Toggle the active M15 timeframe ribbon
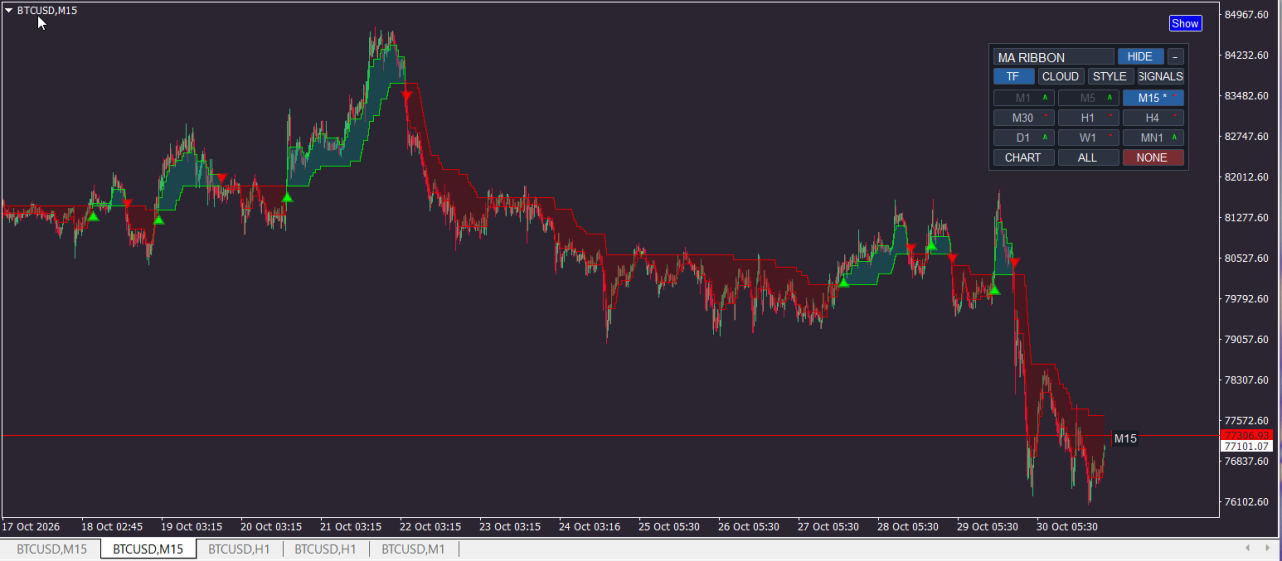Image resolution: width=1282 pixels, height=561 pixels. [x=1153, y=98]
